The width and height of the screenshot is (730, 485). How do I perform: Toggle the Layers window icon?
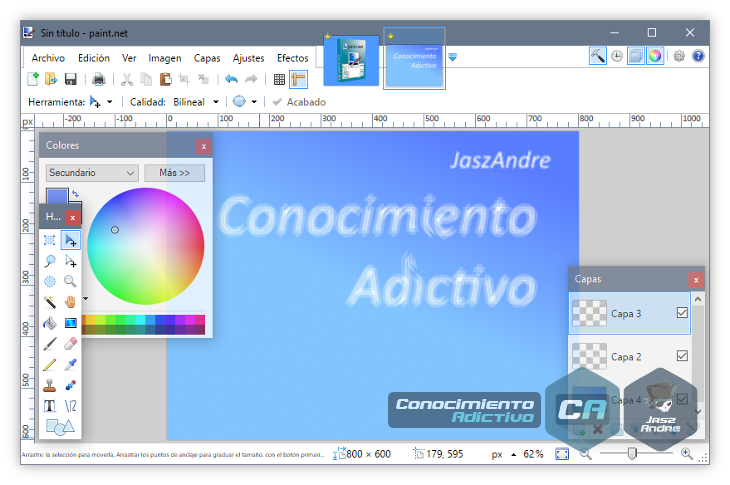click(636, 56)
